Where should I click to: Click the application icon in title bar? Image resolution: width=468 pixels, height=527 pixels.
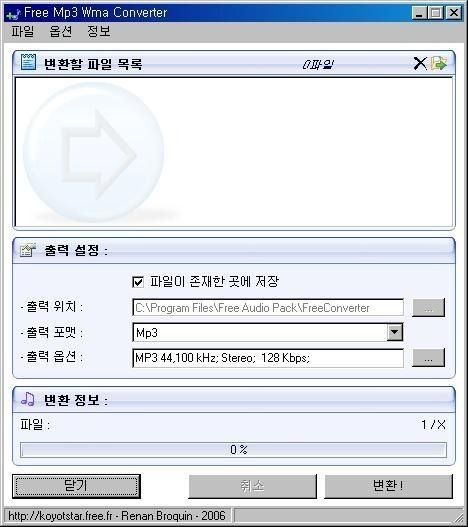[13, 14]
